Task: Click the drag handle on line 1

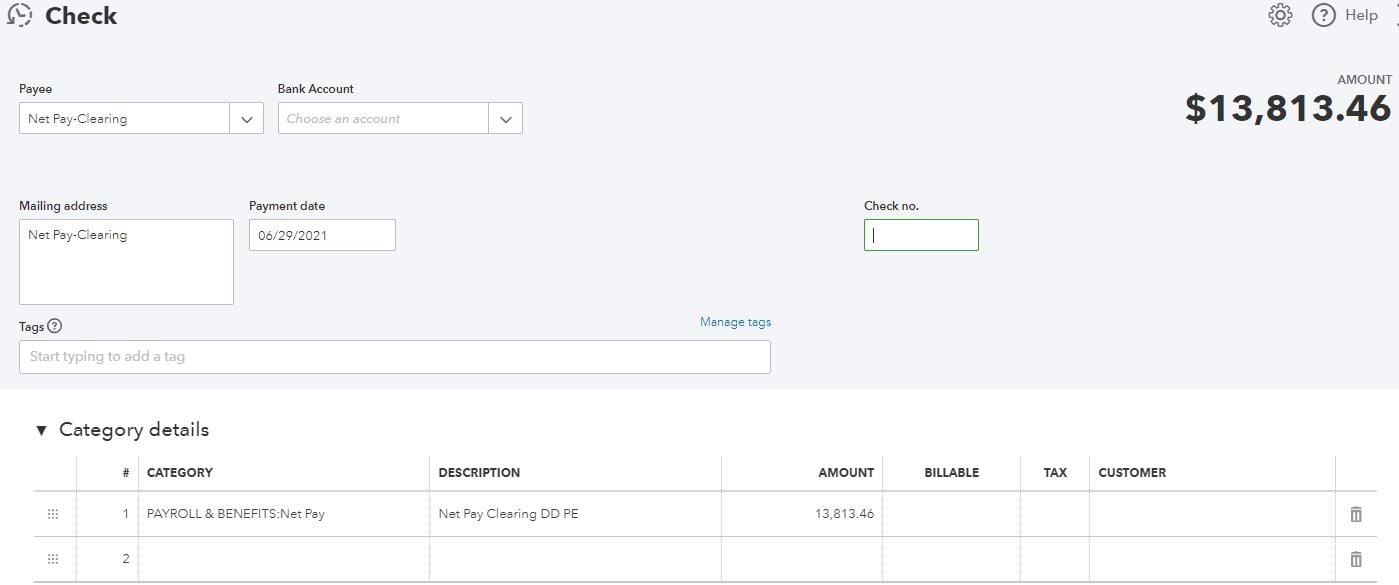Action: (52, 513)
